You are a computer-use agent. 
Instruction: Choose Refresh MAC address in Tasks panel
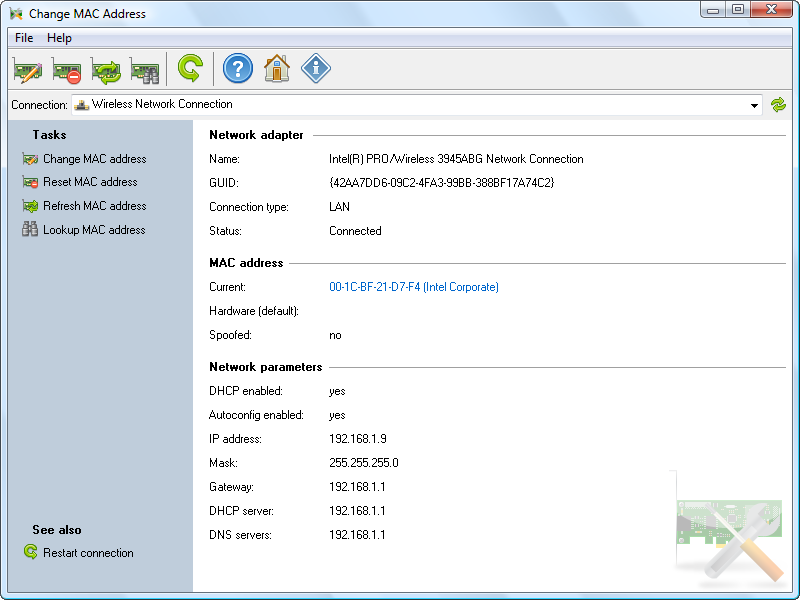coord(94,206)
